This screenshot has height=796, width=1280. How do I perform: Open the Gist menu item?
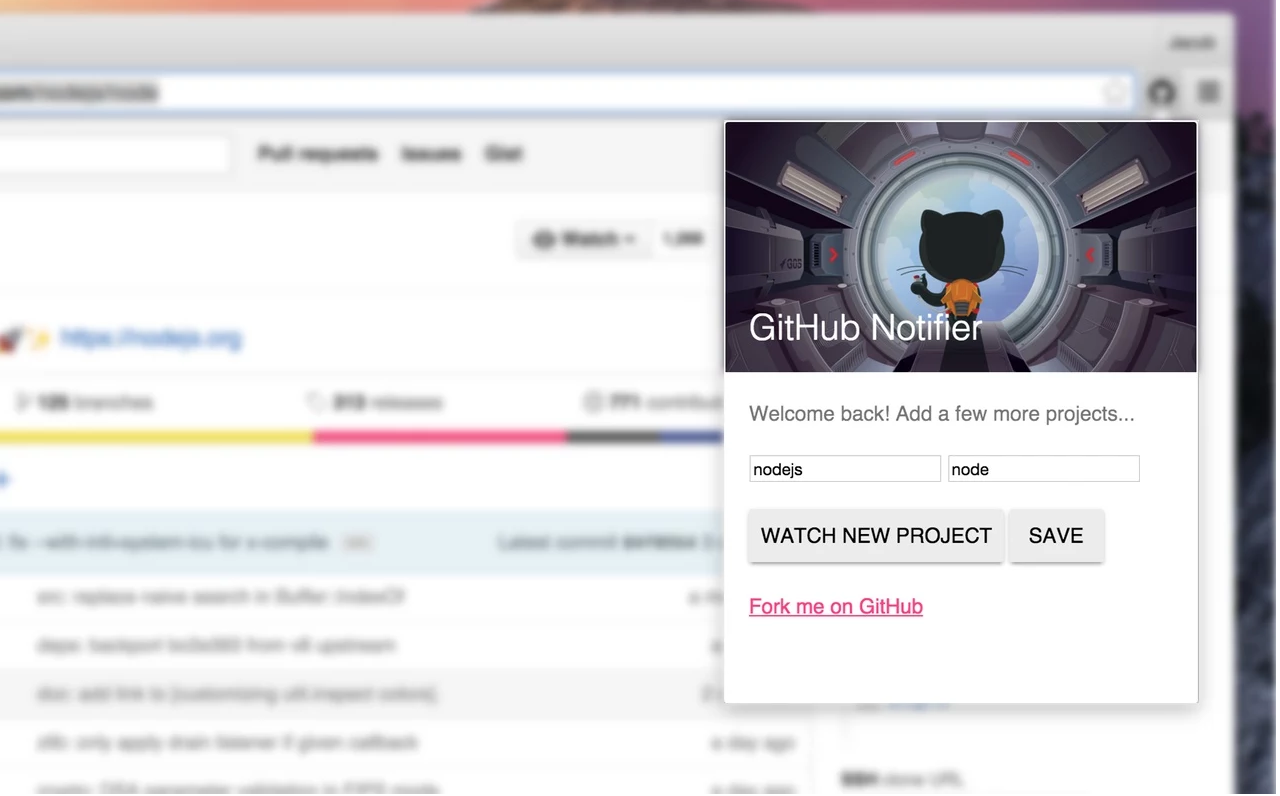[x=503, y=153]
